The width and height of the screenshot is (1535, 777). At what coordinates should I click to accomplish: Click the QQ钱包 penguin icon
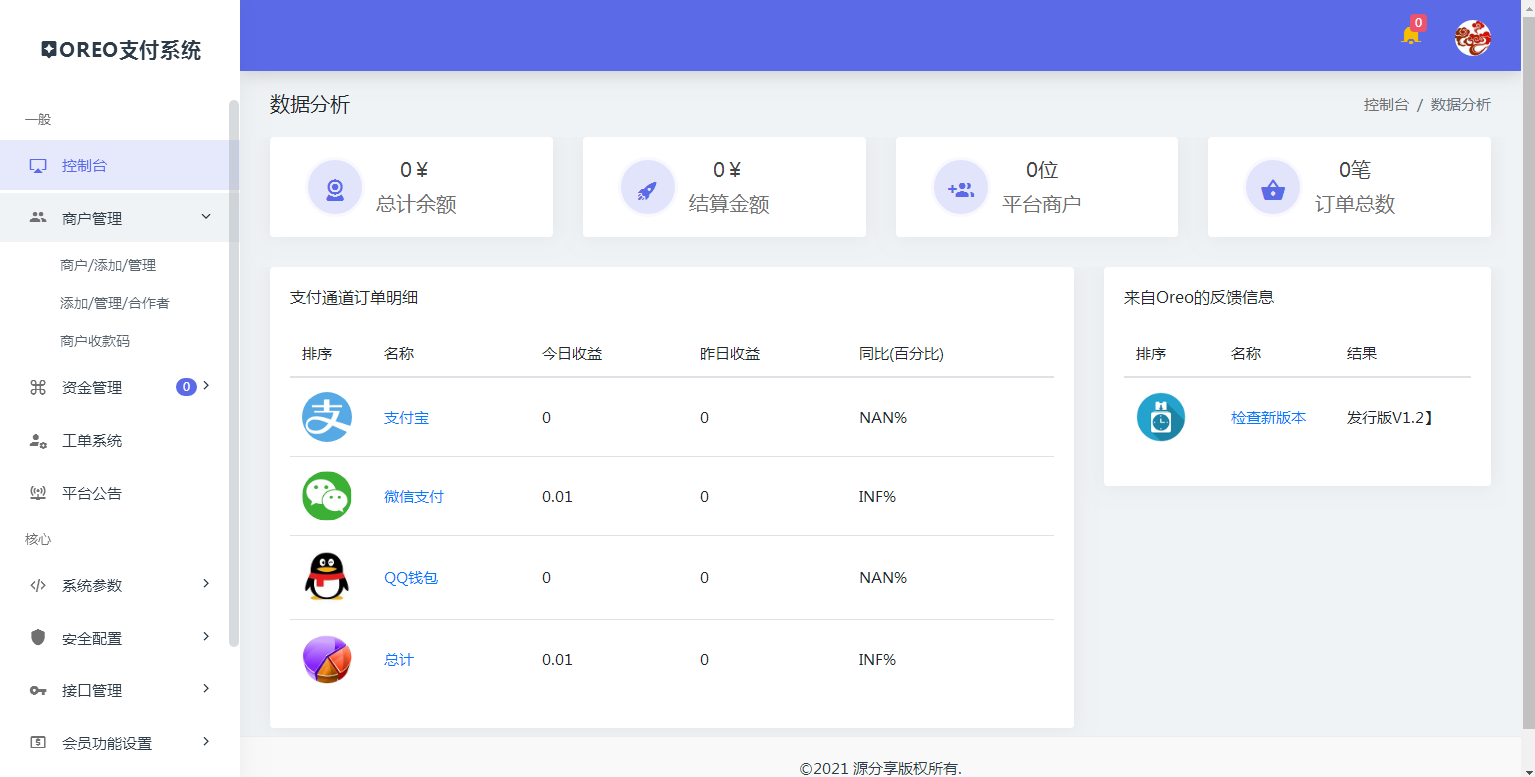click(x=326, y=577)
